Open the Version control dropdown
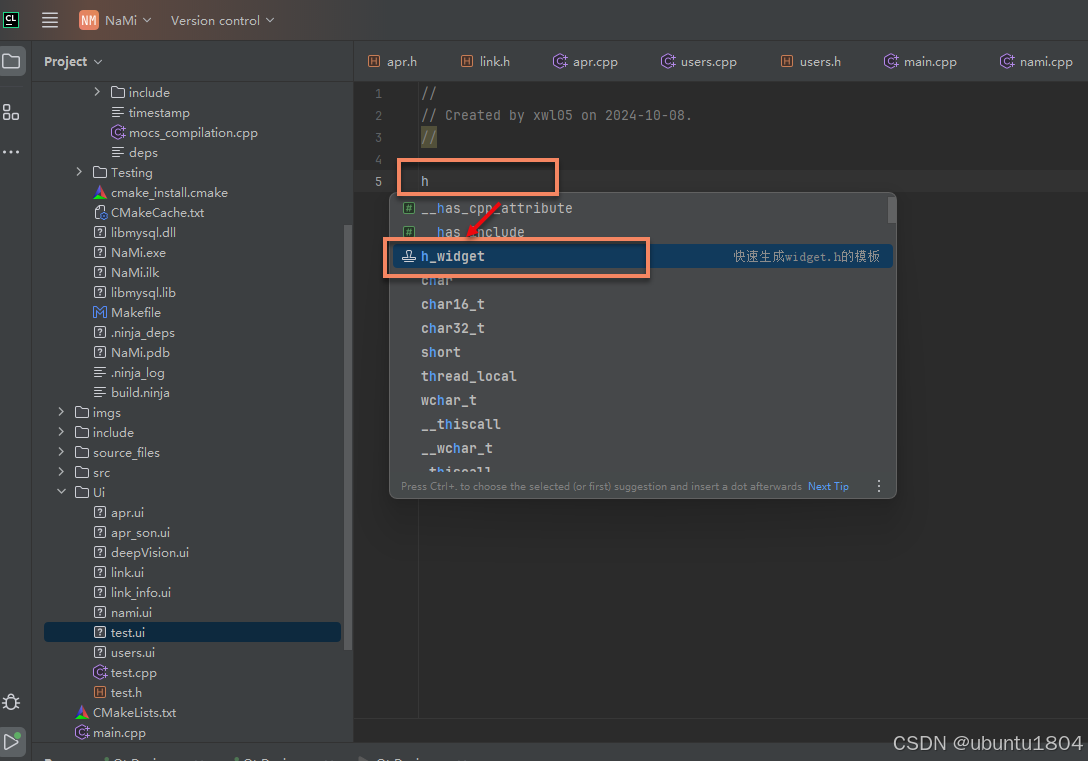This screenshot has width=1088, height=761. [222, 20]
